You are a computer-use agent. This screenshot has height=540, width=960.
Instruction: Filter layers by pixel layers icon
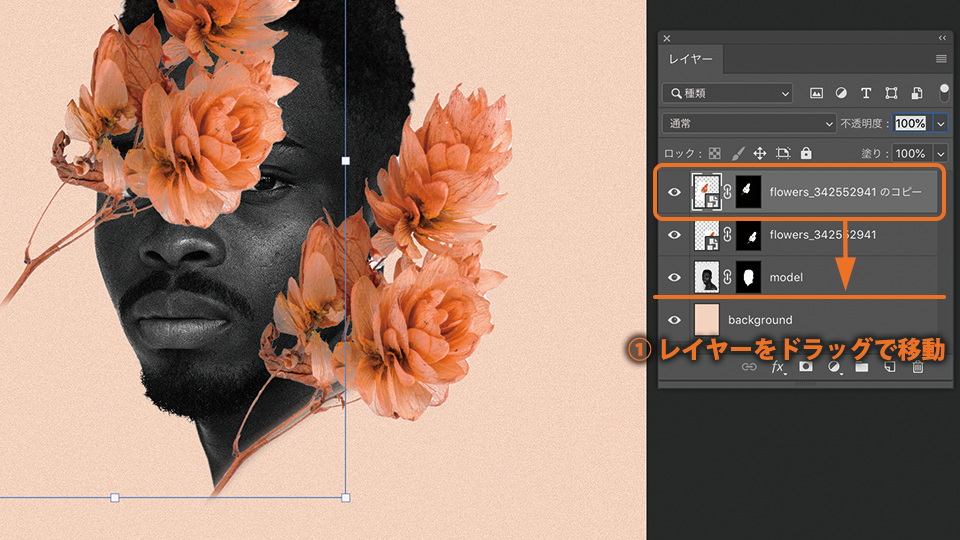[x=816, y=93]
